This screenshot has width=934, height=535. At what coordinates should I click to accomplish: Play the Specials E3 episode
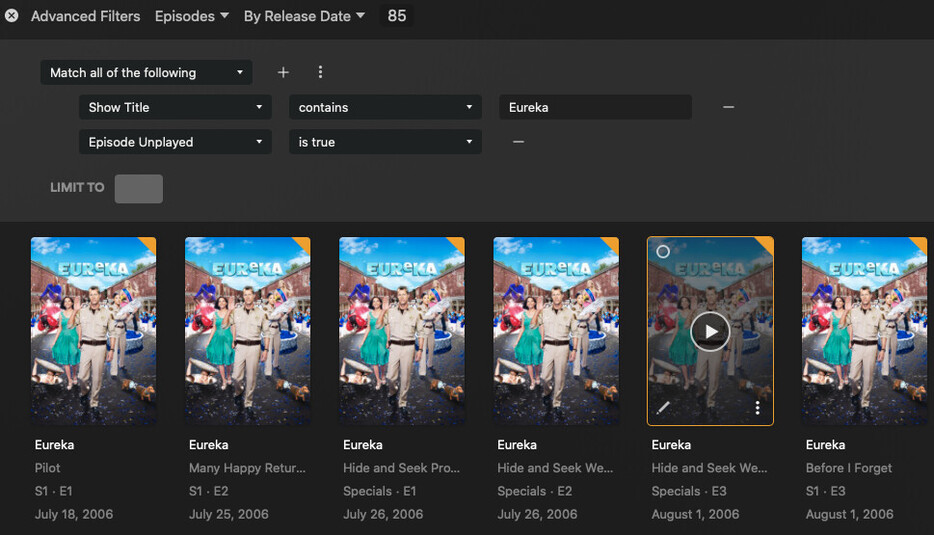pos(710,331)
